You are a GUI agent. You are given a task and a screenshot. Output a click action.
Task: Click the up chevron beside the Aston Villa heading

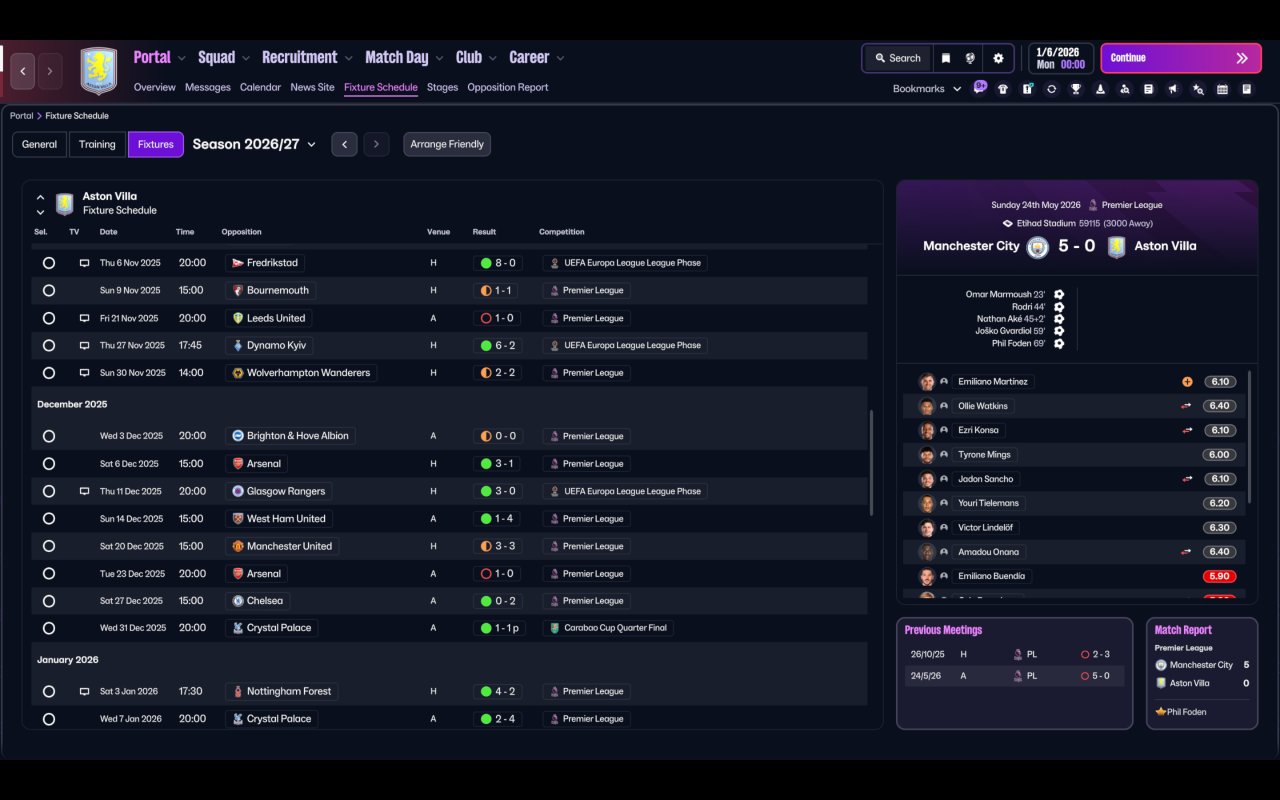coord(40,198)
